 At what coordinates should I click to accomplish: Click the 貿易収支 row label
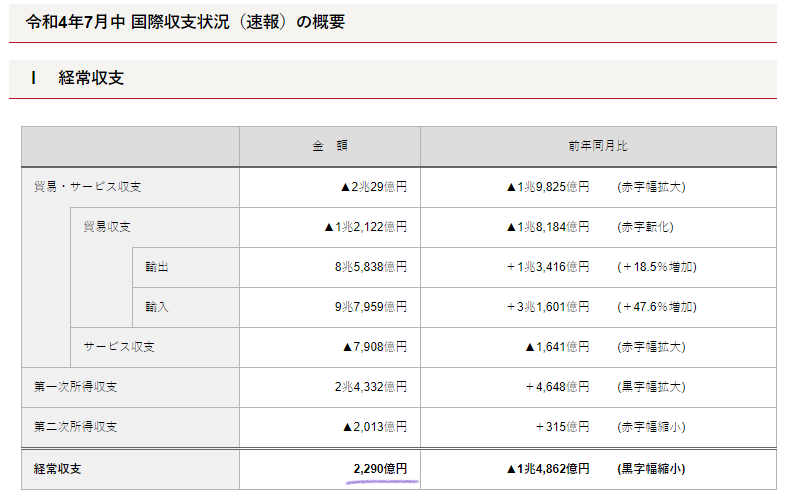click(x=106, y=227)
